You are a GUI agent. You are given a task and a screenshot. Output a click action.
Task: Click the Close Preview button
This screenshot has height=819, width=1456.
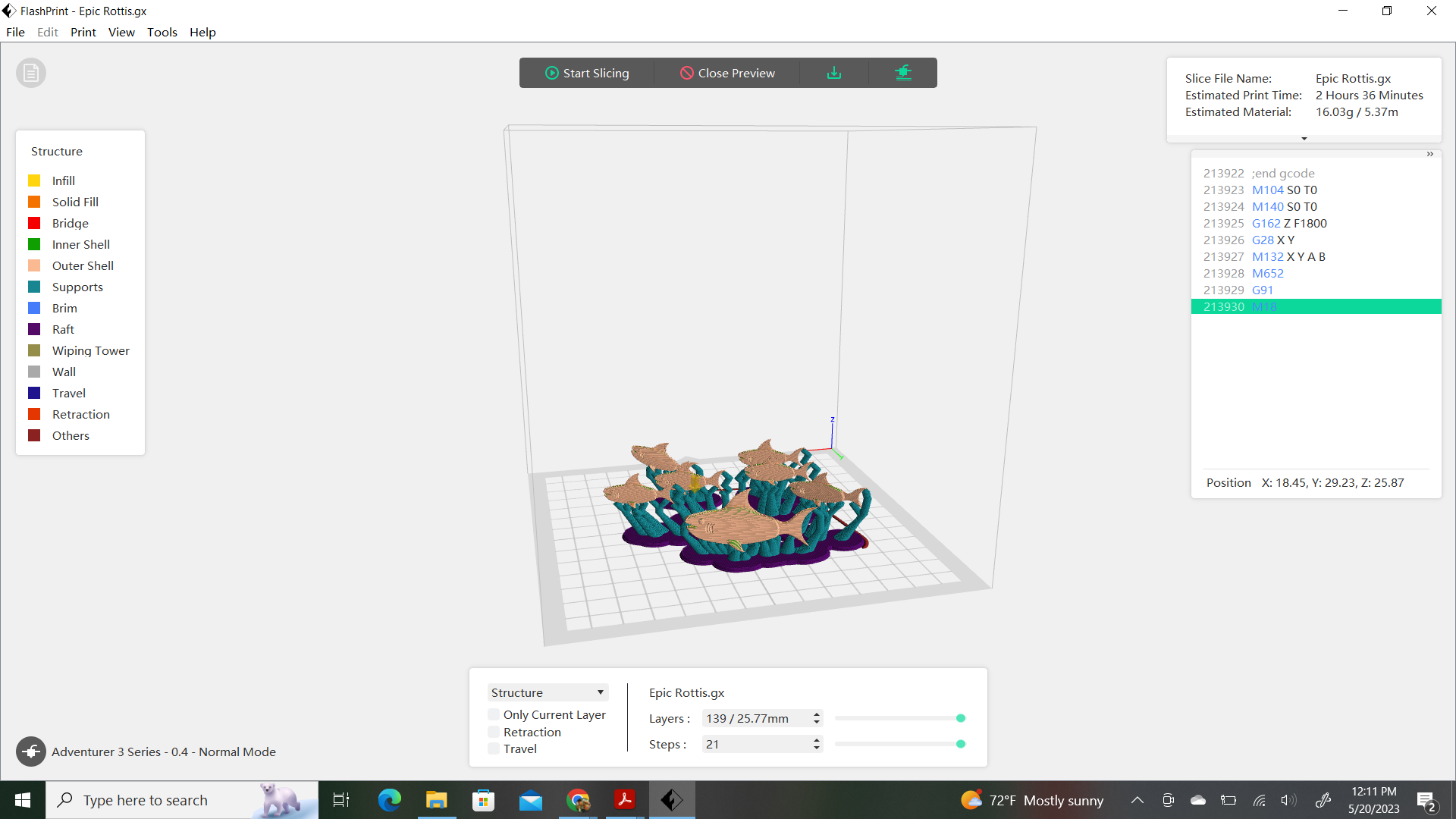tap(727, 73)
